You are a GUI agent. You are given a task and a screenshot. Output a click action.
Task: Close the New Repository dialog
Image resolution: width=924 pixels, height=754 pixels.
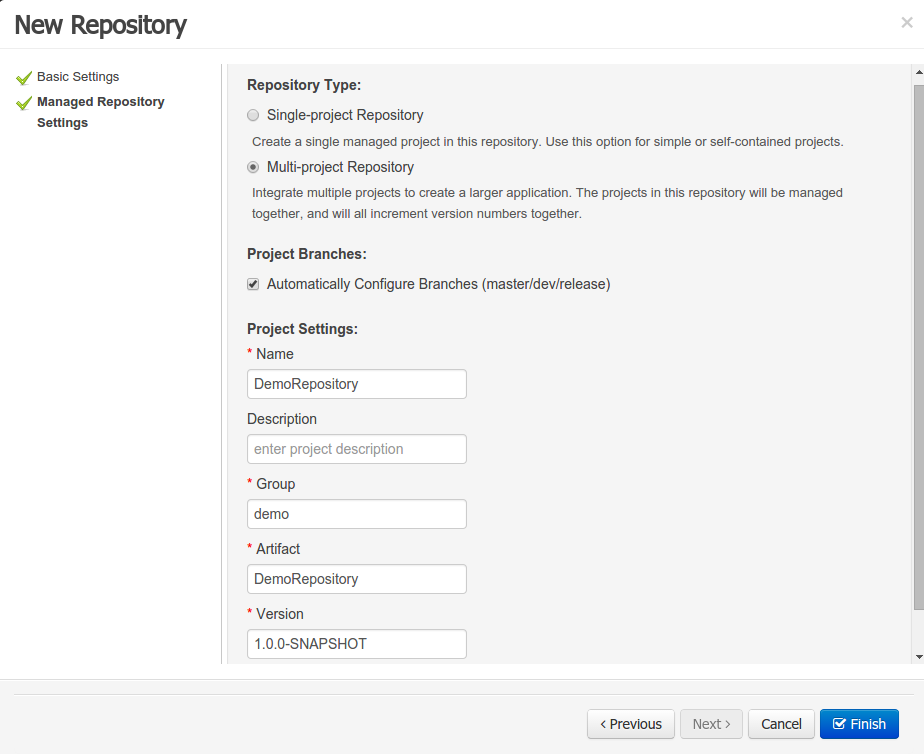[x=906, y=23]
